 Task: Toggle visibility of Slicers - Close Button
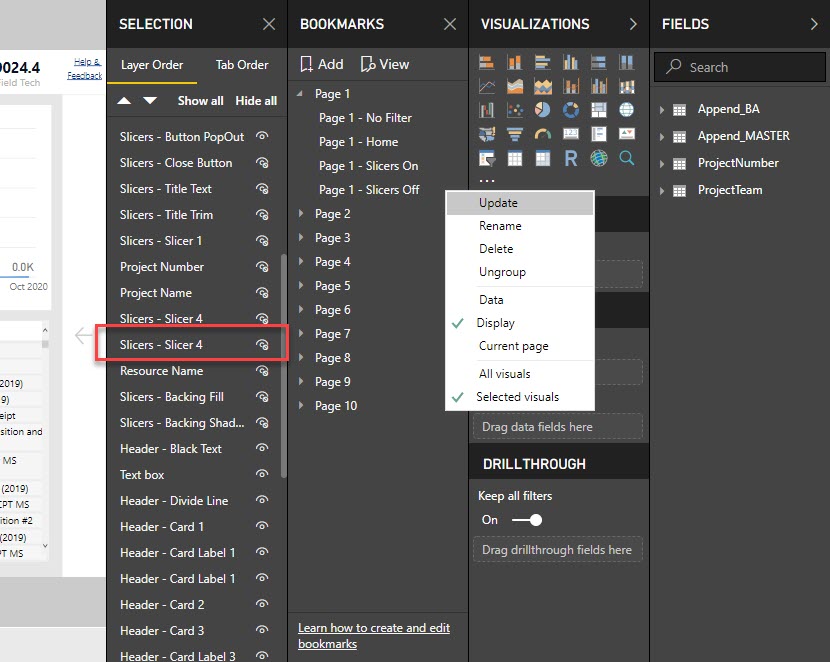tap(262, 162)
